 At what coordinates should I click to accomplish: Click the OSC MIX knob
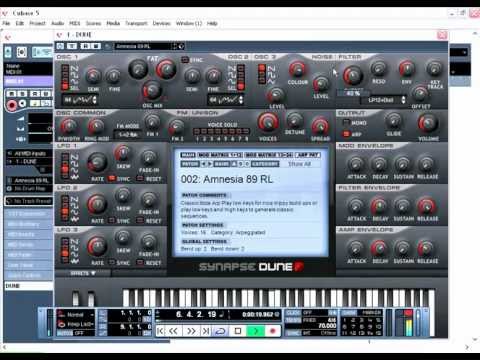tap(152, 91)
